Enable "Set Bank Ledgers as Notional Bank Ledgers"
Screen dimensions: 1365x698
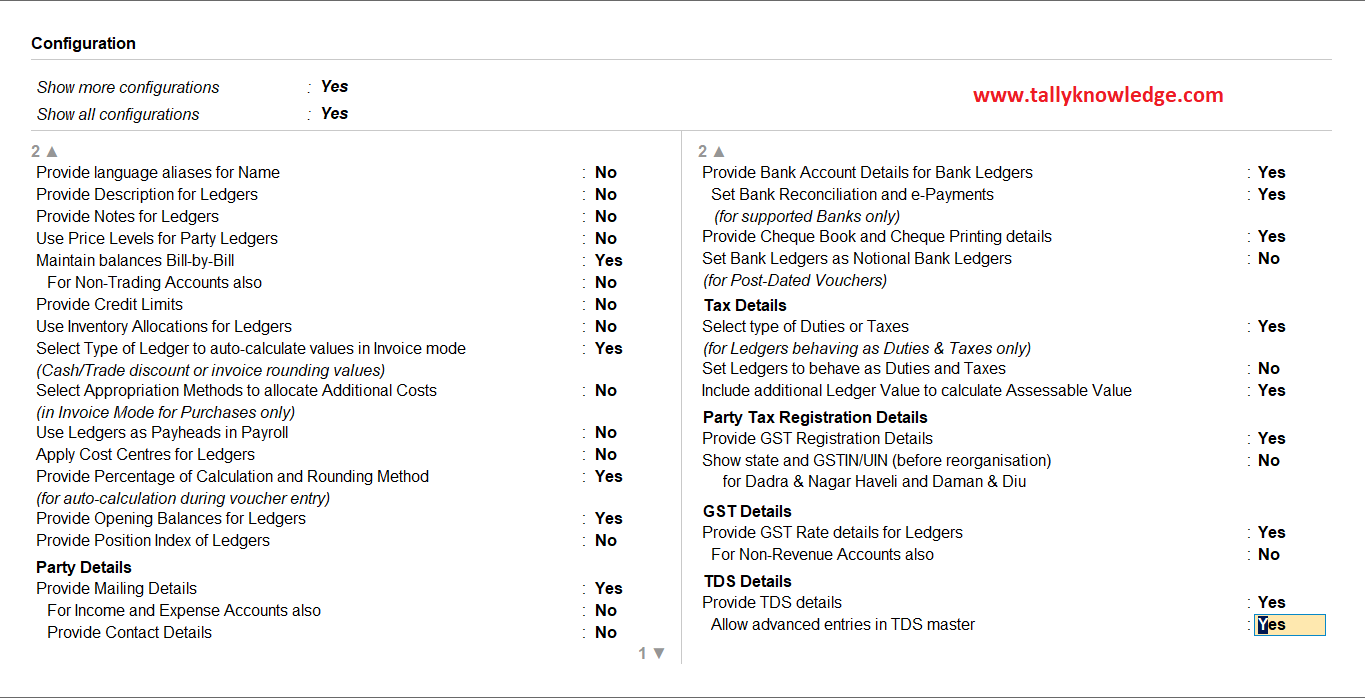(1268, 258)
